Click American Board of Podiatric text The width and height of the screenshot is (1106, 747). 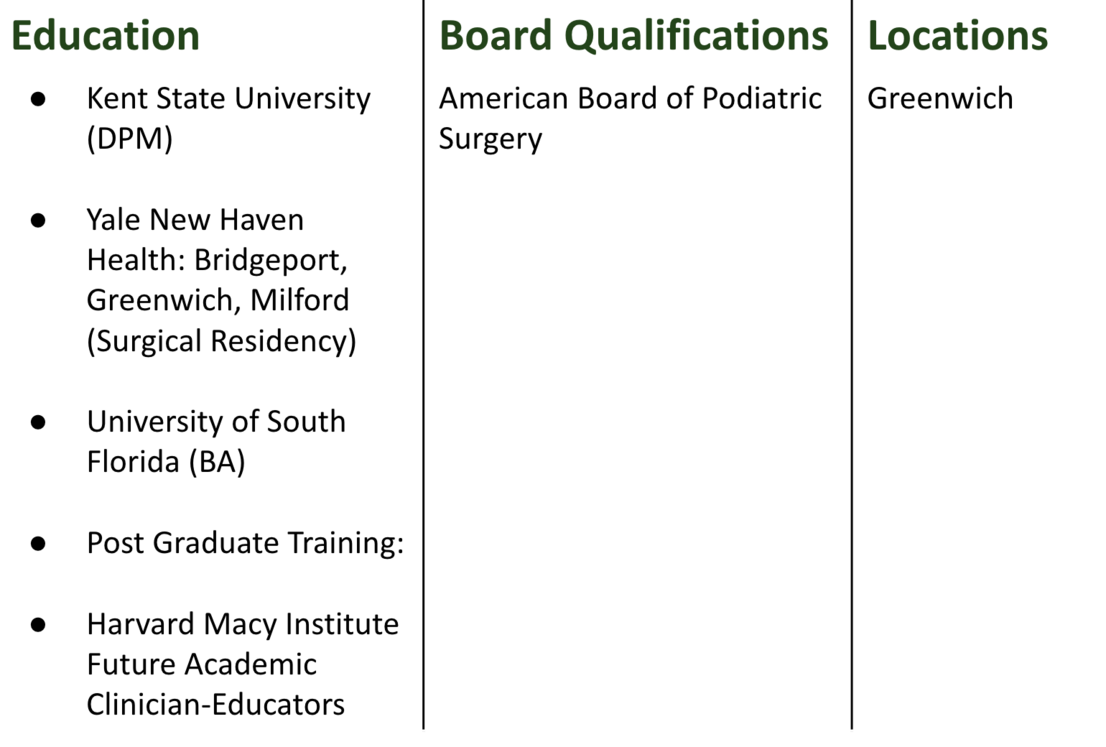coord(630,99)
